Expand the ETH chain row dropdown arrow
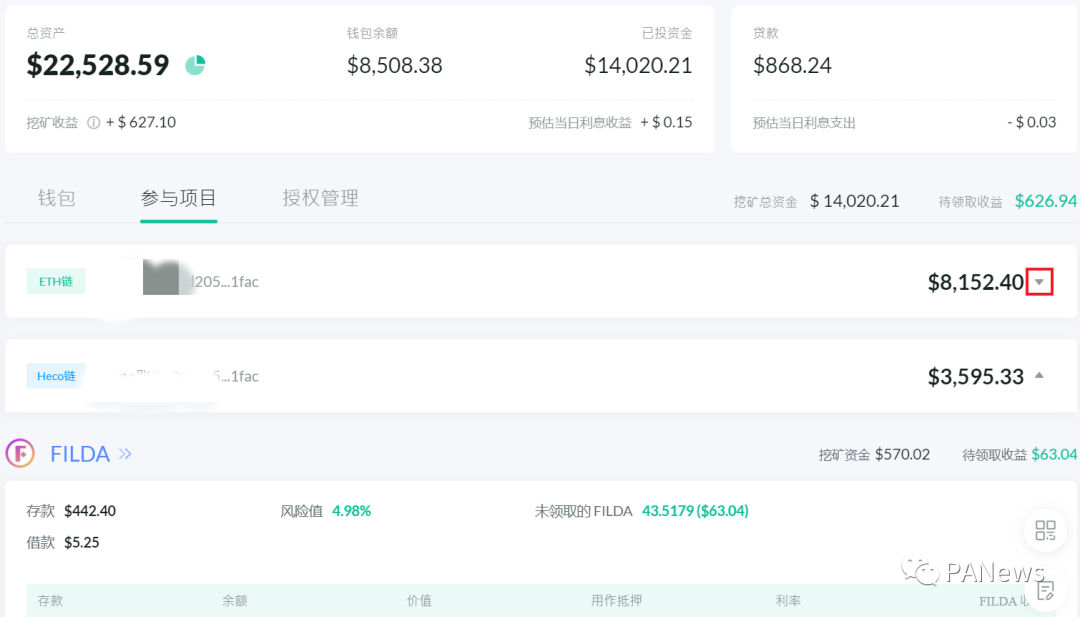The height and width of the screenshot is (617, 1080). 1041,281
